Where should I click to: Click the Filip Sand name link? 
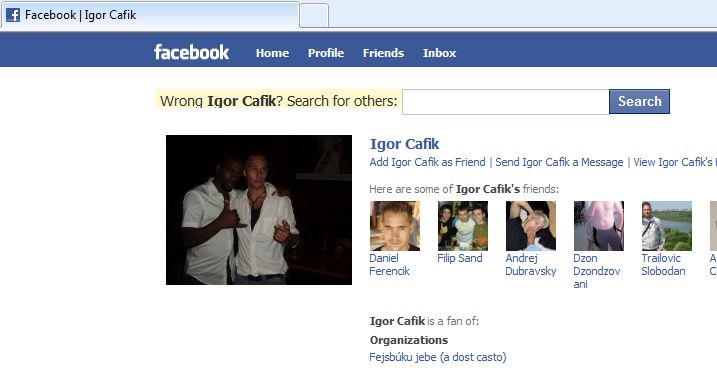460,259
